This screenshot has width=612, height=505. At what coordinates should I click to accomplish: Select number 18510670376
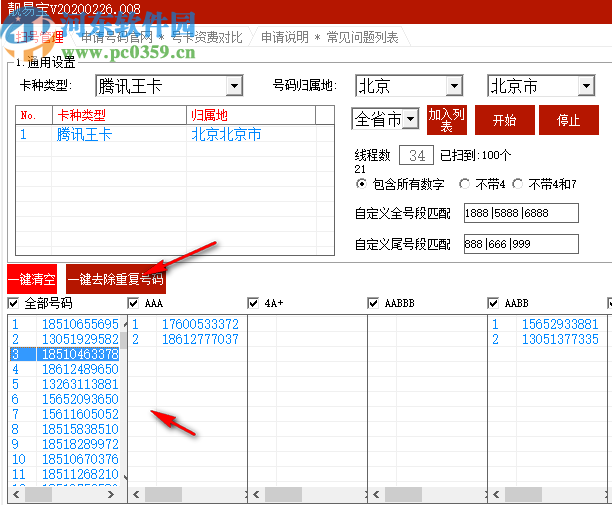pyautogui.click(x=80, y=459)
